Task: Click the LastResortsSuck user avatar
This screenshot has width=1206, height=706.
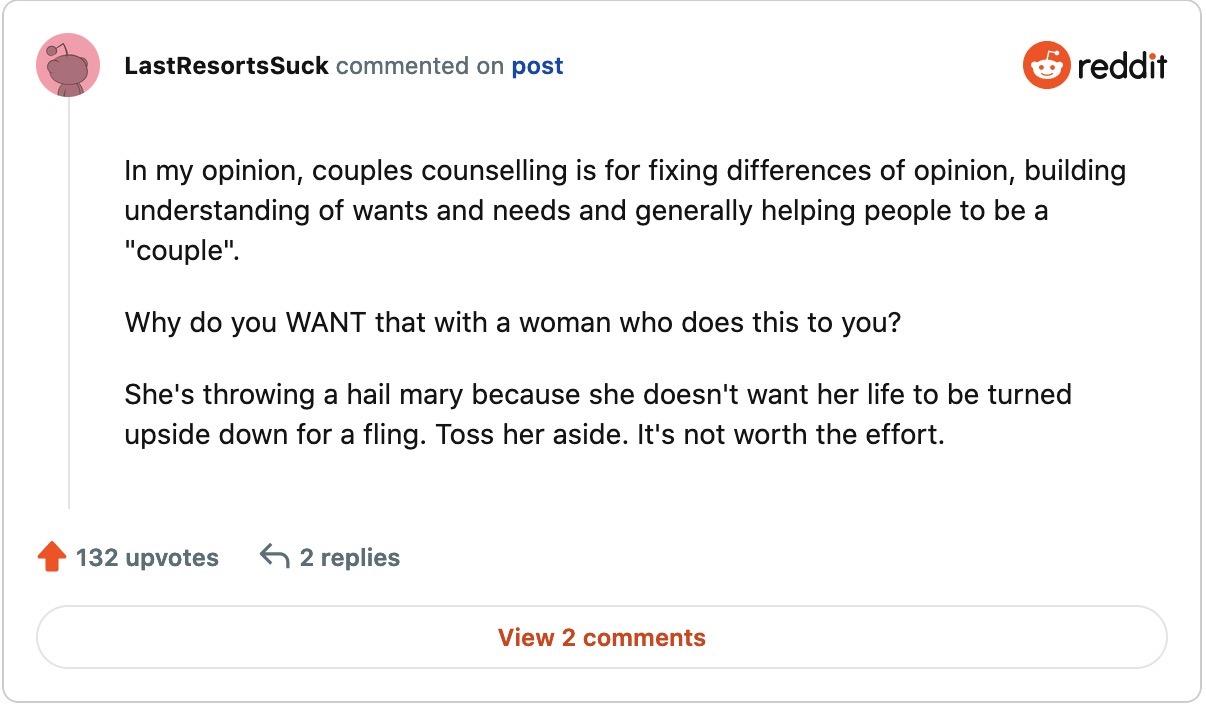Action: (68, 66)
